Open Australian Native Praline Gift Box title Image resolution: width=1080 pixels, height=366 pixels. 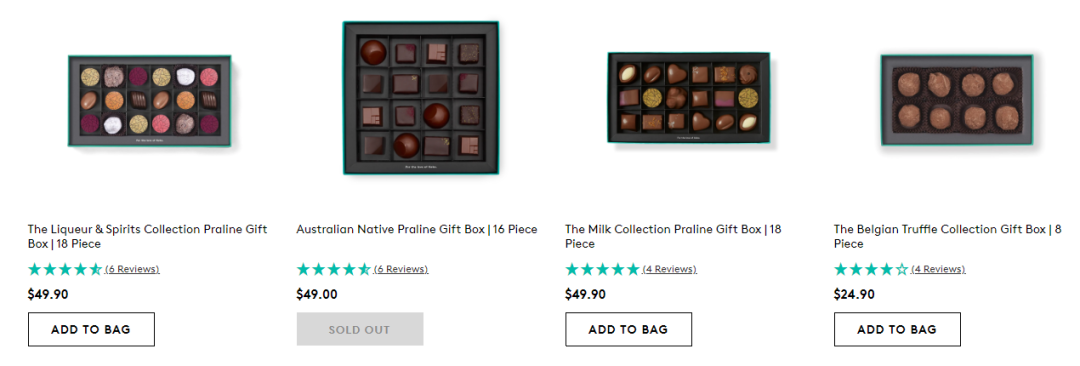click(417, 229)
